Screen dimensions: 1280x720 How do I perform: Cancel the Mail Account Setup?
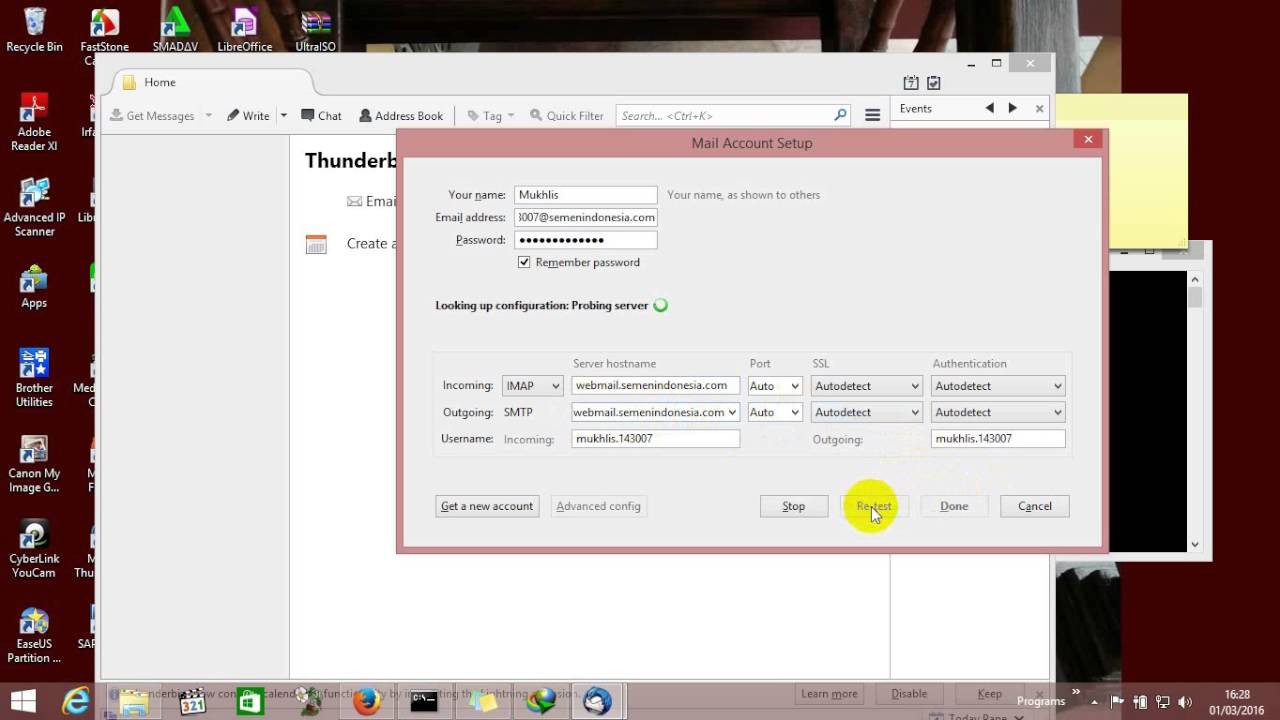(x=1034, y=506)
